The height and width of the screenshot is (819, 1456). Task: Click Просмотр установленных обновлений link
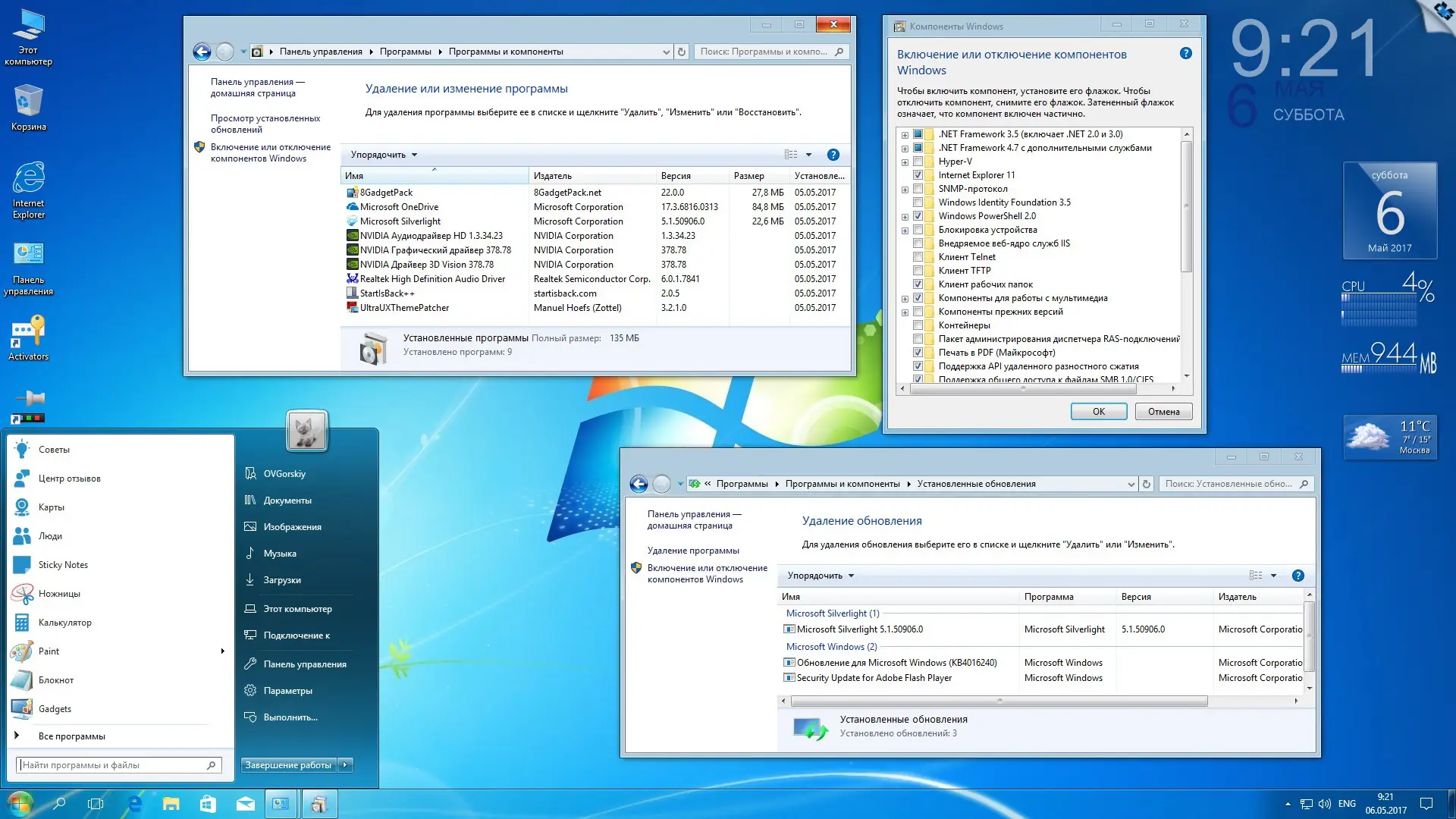pyautogui.click(x=265, y=124)
